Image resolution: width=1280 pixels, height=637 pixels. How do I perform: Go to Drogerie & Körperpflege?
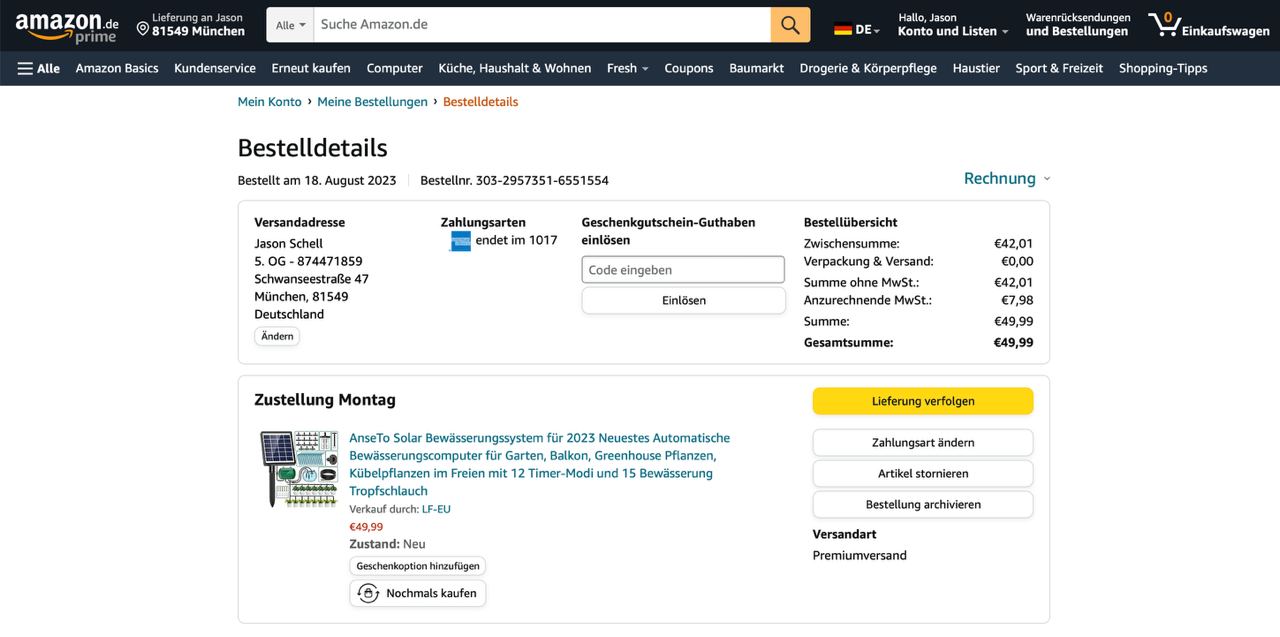[x=867, y=68]
